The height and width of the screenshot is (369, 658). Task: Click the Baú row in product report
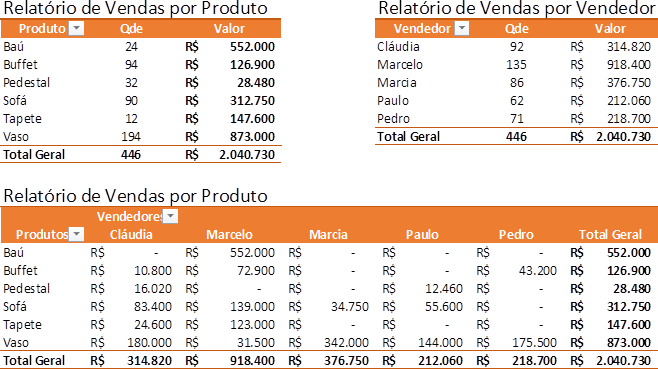click(x=141, y=47)
